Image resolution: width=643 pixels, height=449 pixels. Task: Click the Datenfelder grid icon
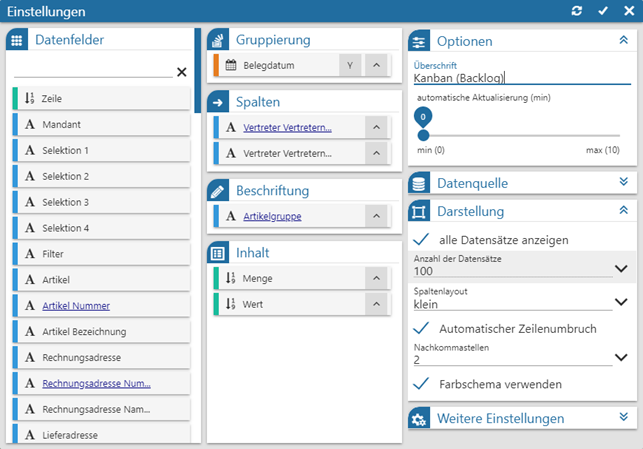coord(16,41)
